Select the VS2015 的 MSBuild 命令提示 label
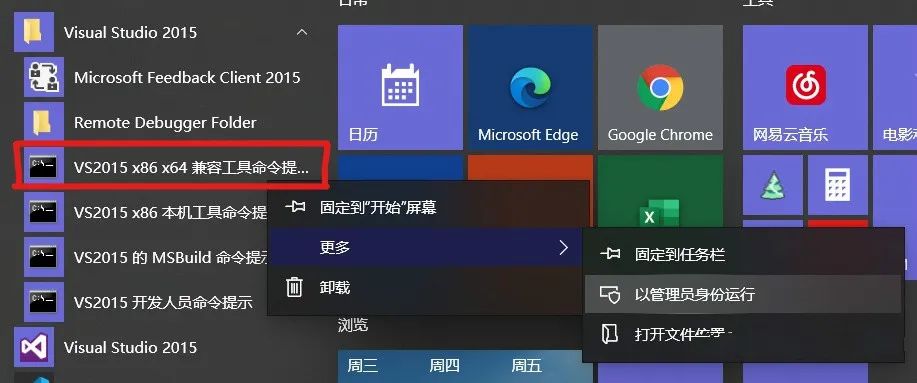 coord(170,257)
